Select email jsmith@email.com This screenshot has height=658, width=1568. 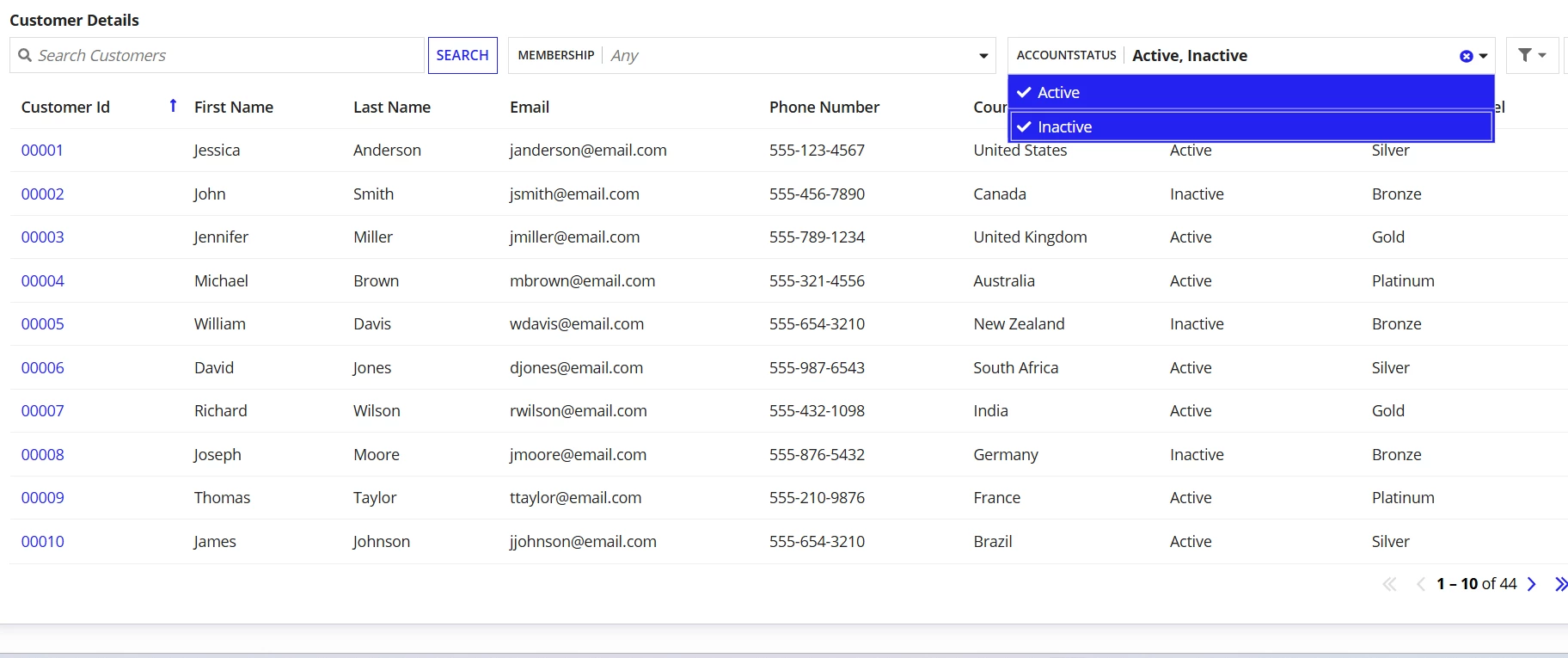click(x=574, y=194)
